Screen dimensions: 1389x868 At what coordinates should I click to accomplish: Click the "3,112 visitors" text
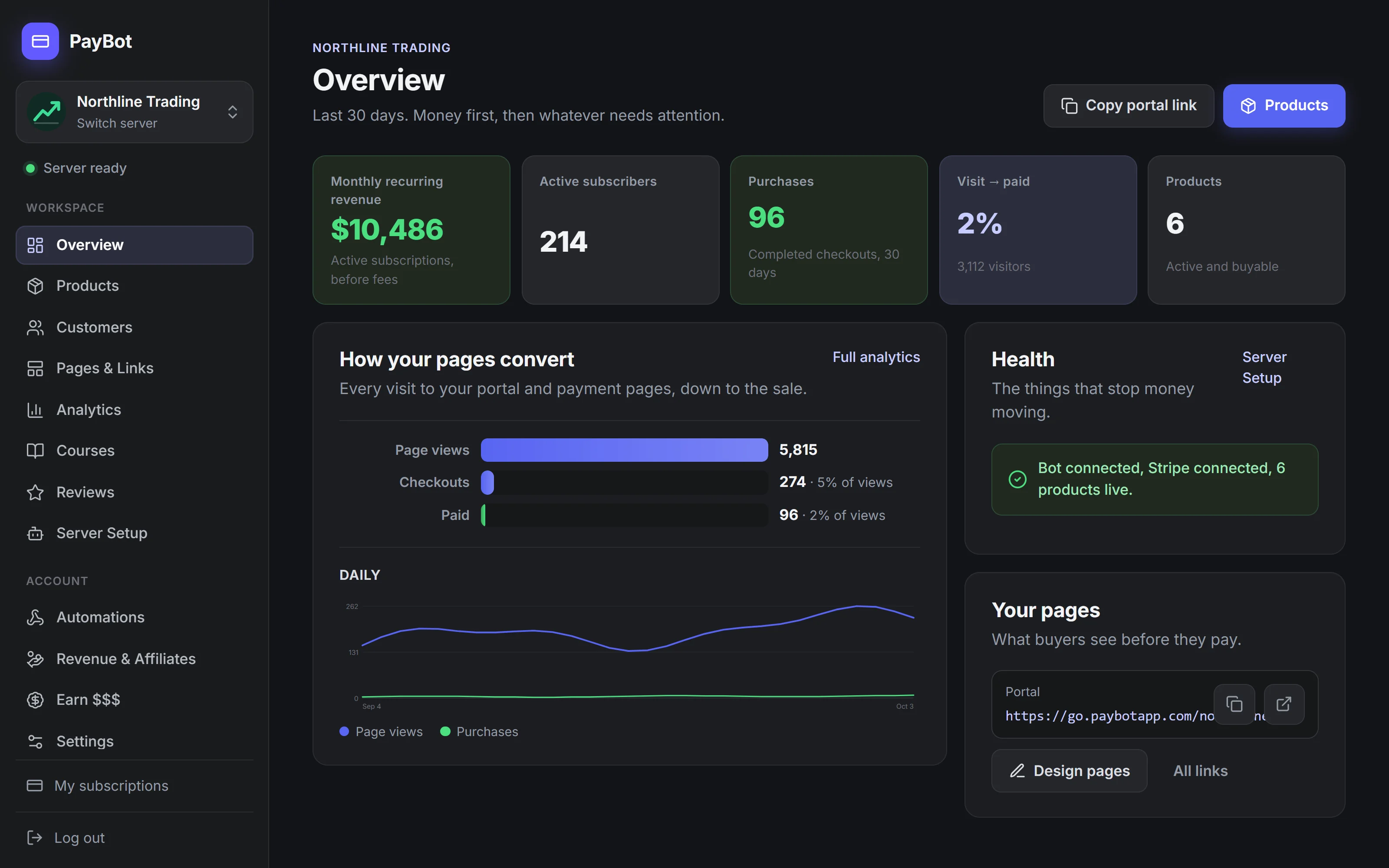pos(994,267)
